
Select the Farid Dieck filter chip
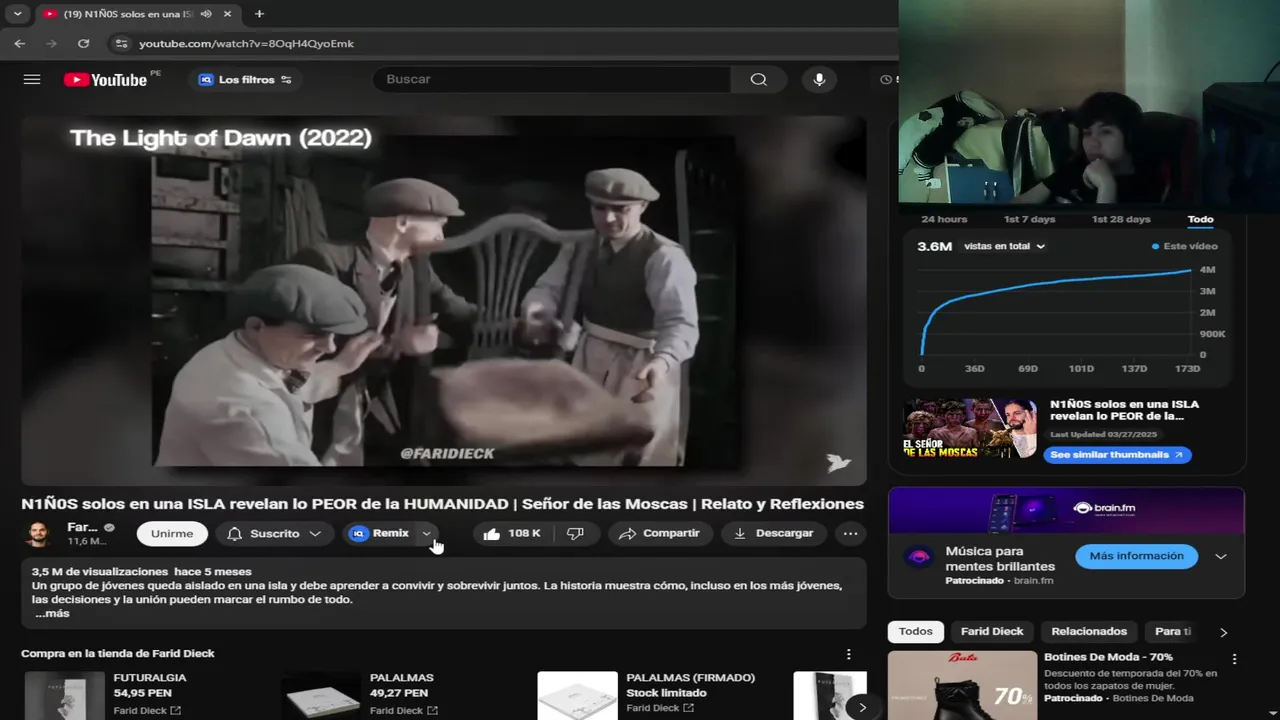coord(992,631)
